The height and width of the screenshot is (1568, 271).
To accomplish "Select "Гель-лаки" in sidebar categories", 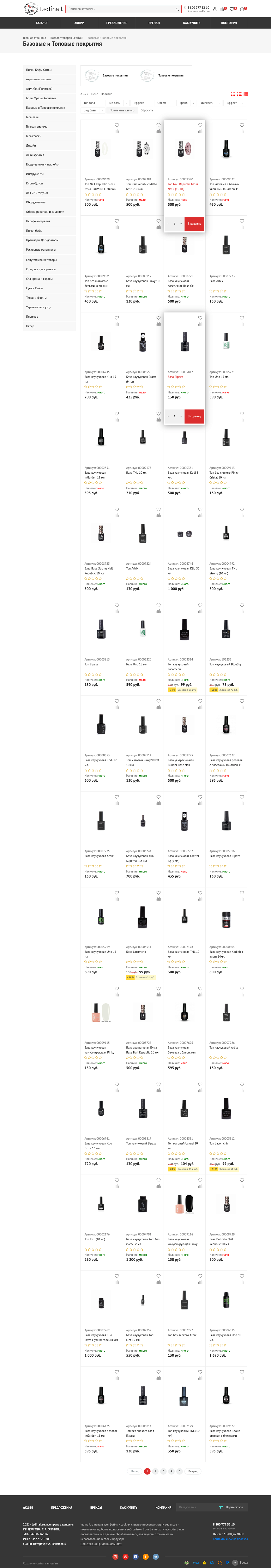I will [x=32, y=117].
